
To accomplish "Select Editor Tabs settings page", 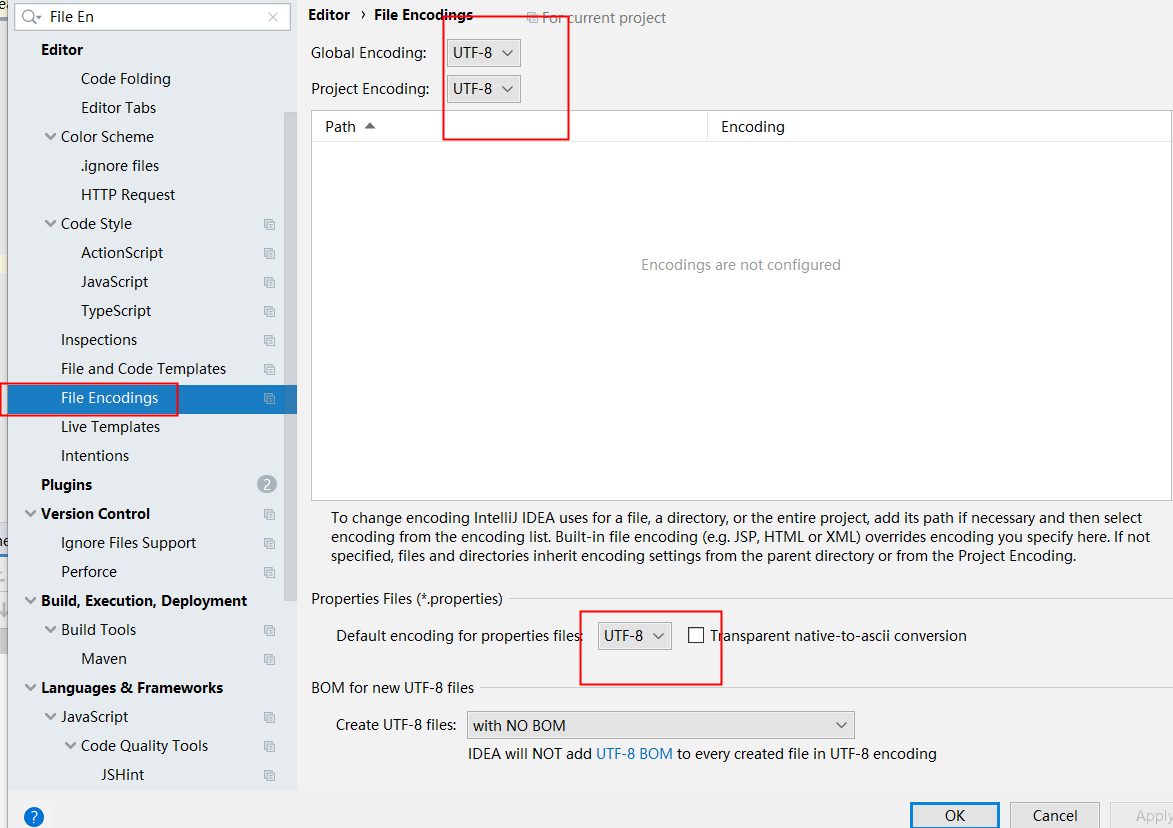I will 118,108.
